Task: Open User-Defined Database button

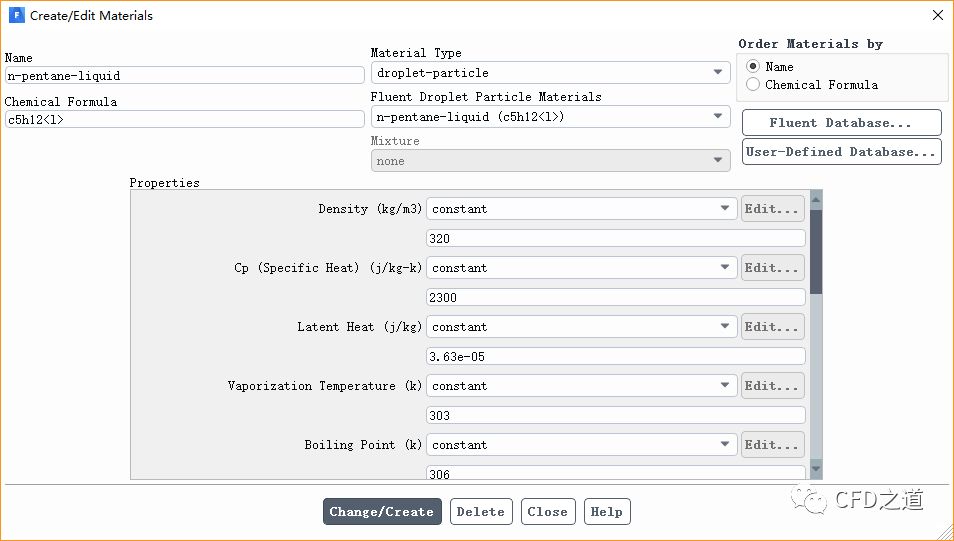Action: point(841,152)
